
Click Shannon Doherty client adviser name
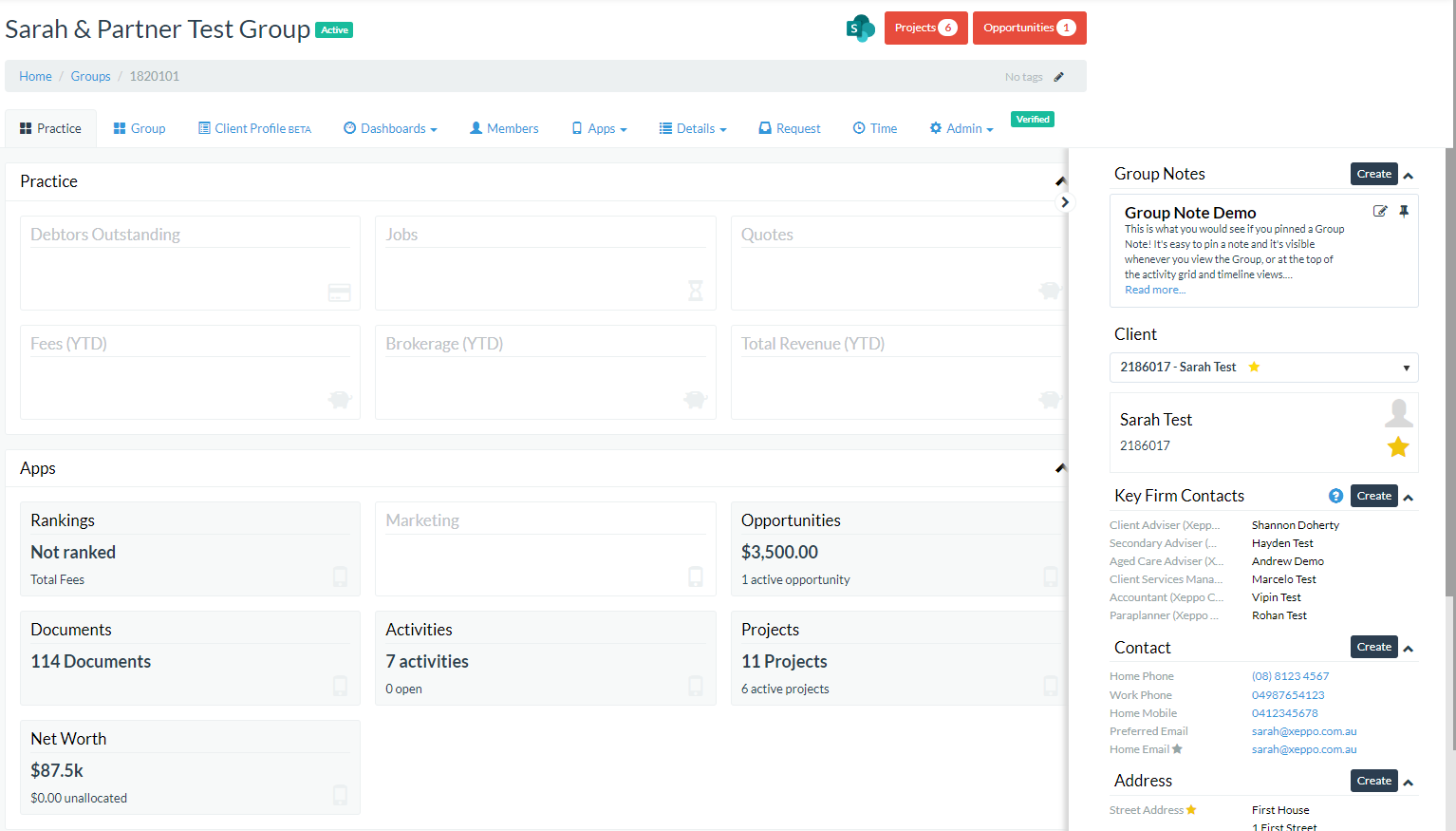1296,525
